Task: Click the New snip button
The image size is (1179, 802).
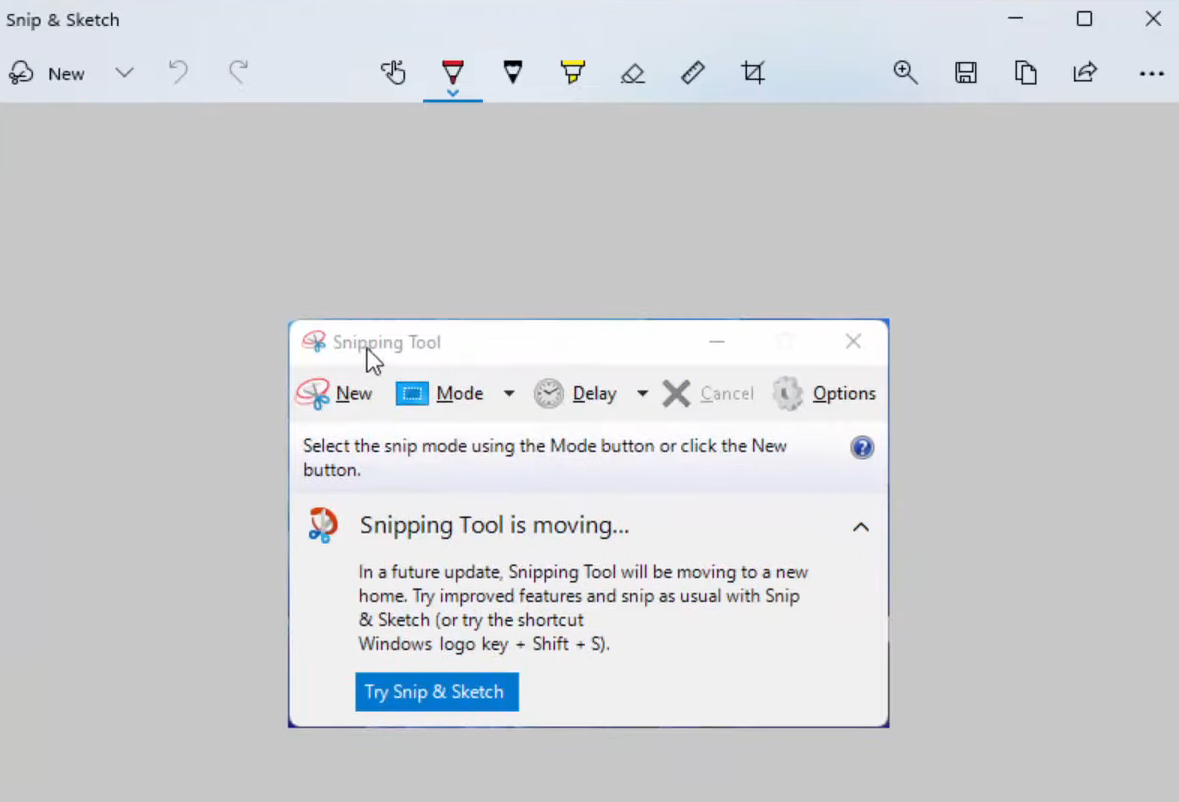Action: click(48, 73)
